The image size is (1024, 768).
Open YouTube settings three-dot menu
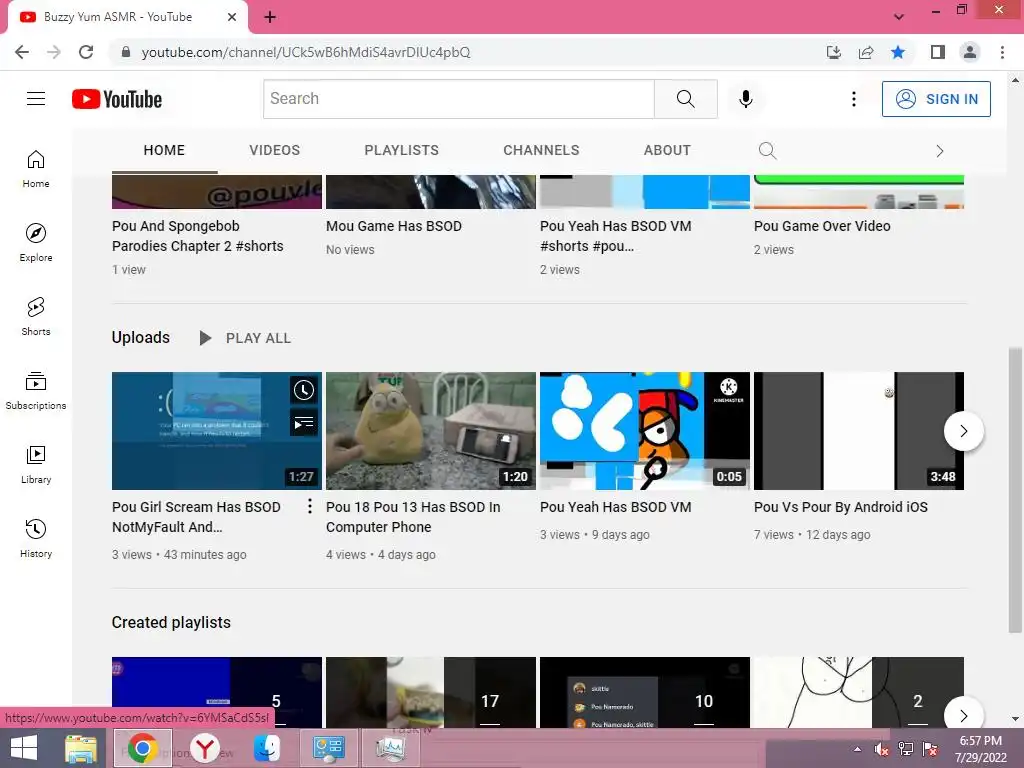(854, 99)
